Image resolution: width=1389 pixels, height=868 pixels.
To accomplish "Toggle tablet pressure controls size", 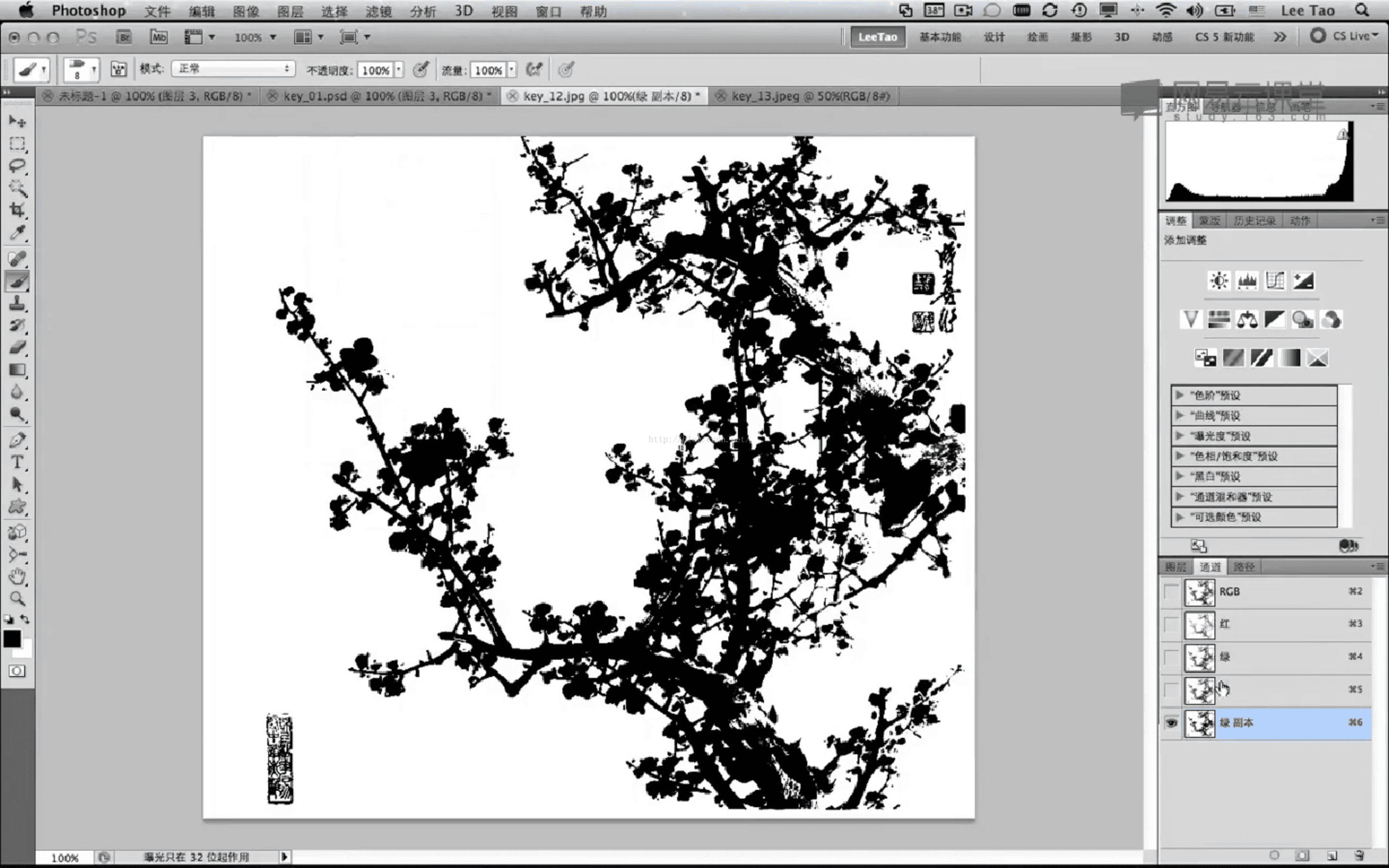I will (x=566, y=69).
